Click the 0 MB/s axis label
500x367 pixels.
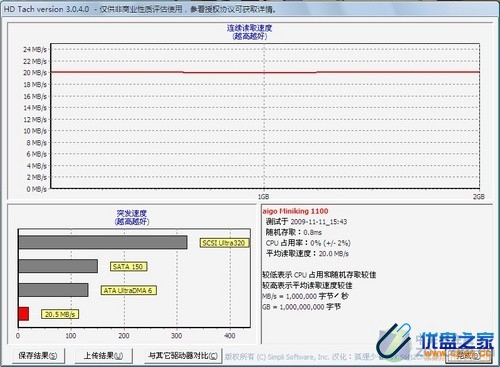(x=37, y=189)
